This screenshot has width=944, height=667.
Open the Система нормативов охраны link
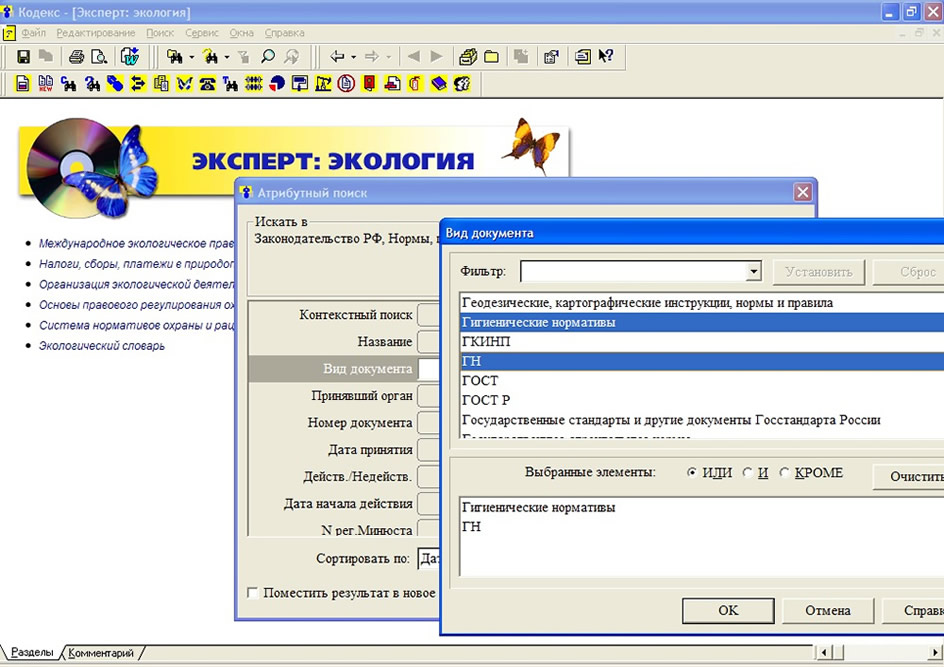click(137, 325)
